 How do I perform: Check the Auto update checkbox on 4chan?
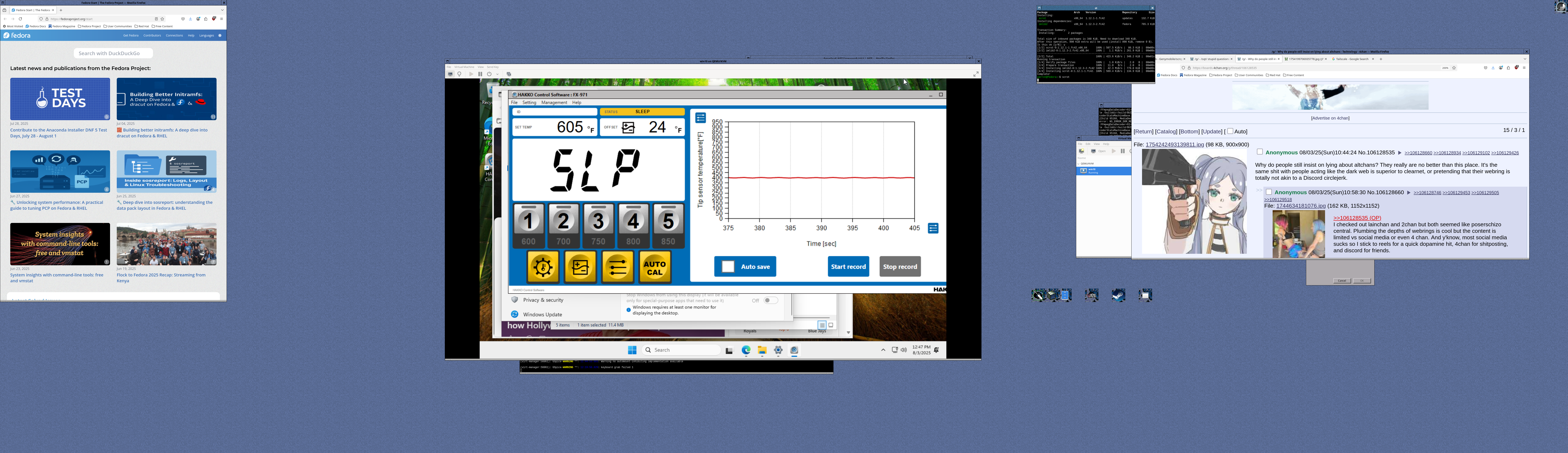coord(1230,131)
